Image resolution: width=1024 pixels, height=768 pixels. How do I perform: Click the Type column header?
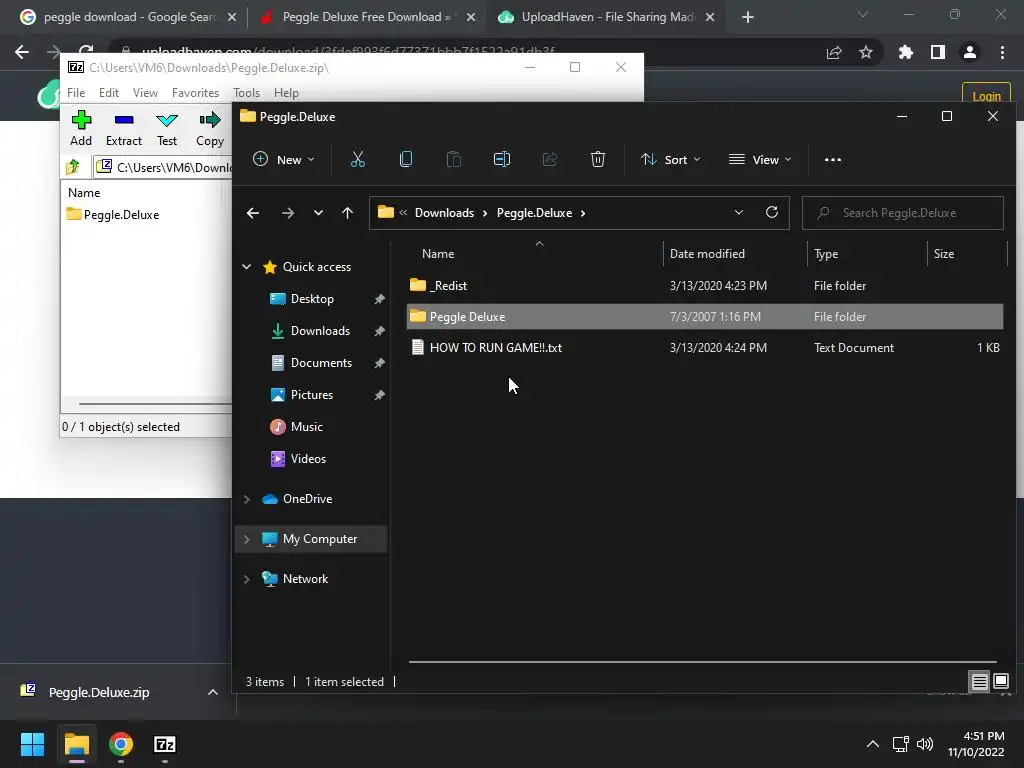coord(825,253)
